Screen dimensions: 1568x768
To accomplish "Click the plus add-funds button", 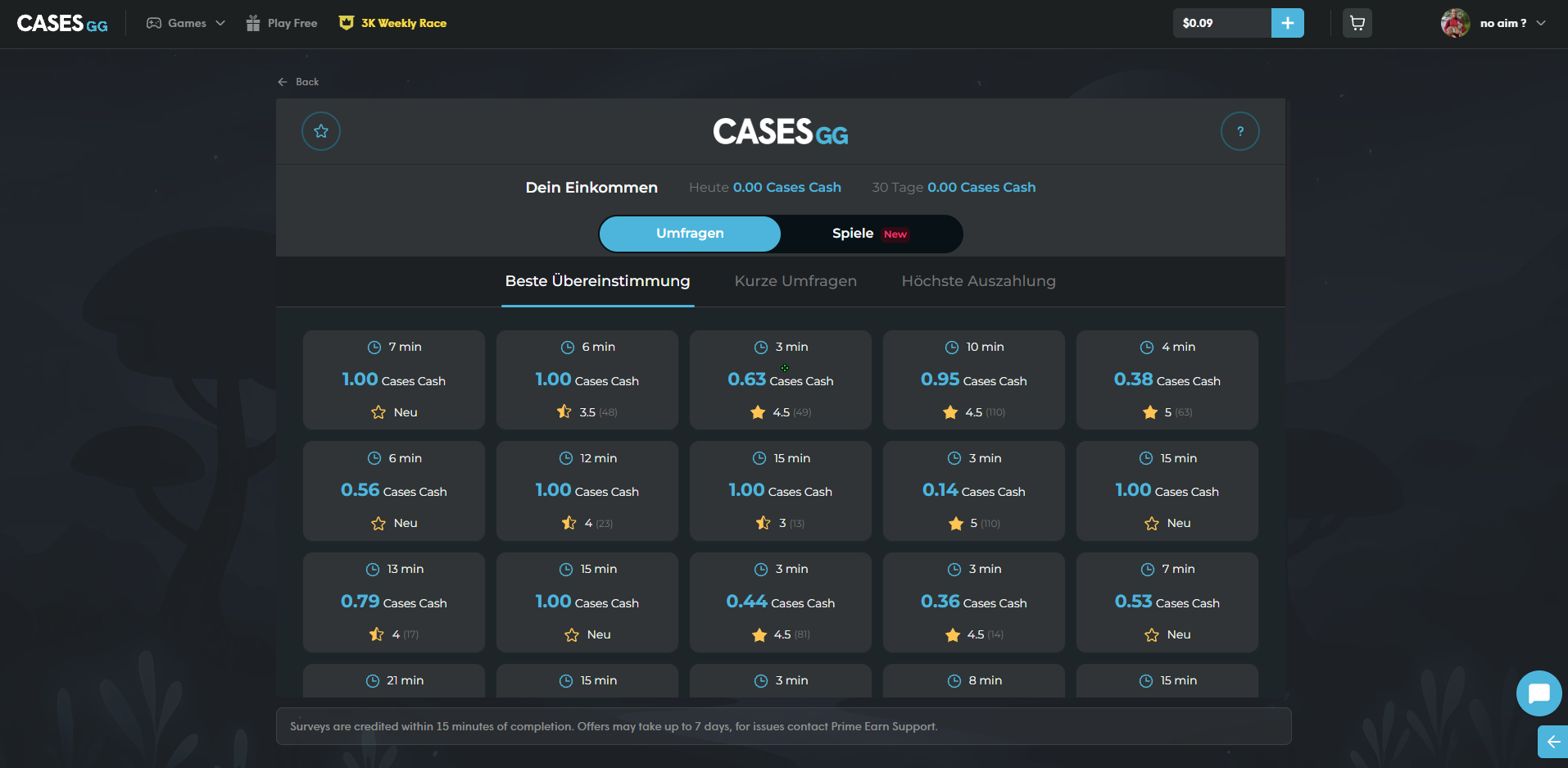I will point(1287,23).
